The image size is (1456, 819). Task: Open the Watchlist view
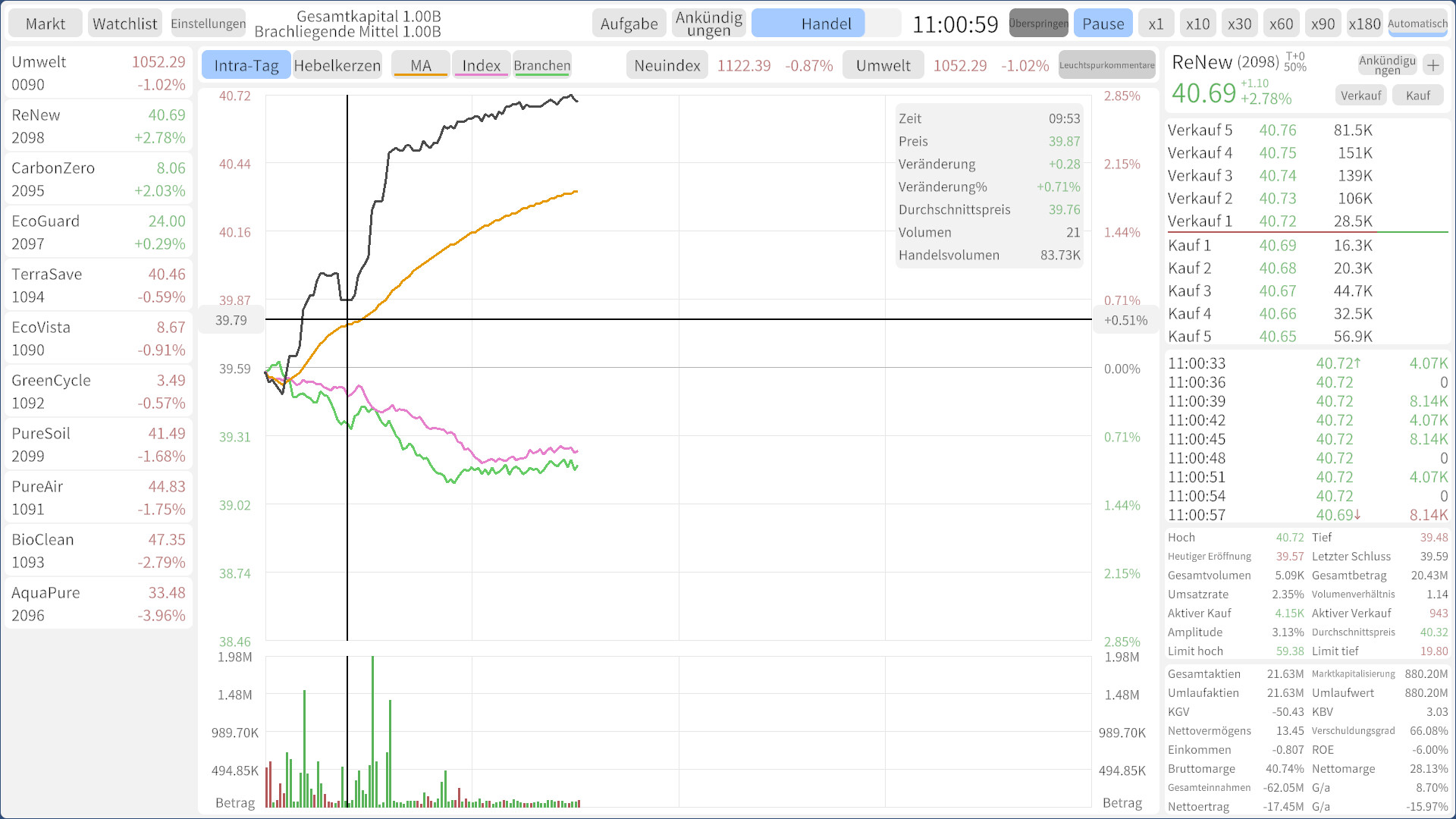pyautogui.click(x=124, y=24)
